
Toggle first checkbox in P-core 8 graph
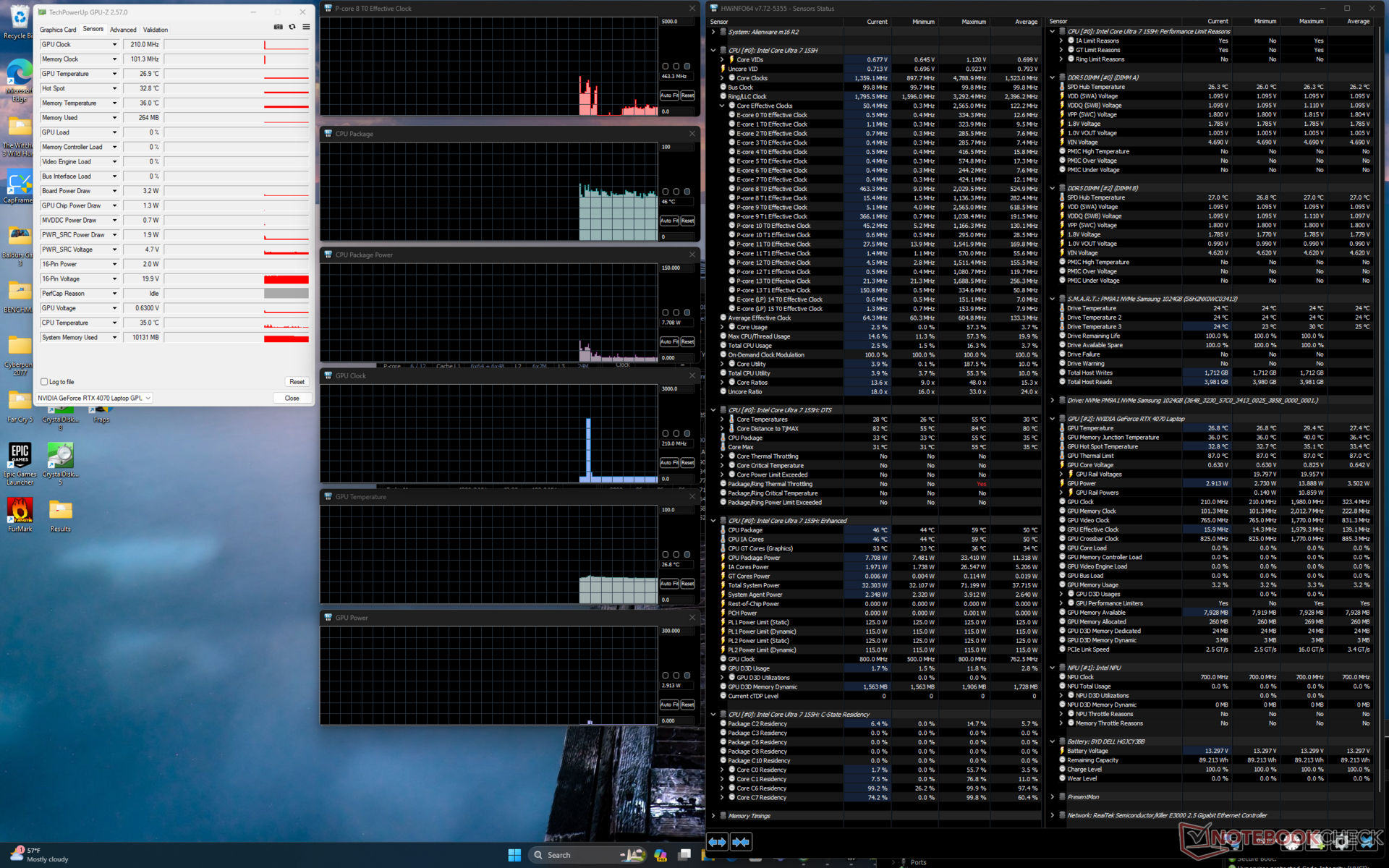pyautogui.click(x=666, y=67)
